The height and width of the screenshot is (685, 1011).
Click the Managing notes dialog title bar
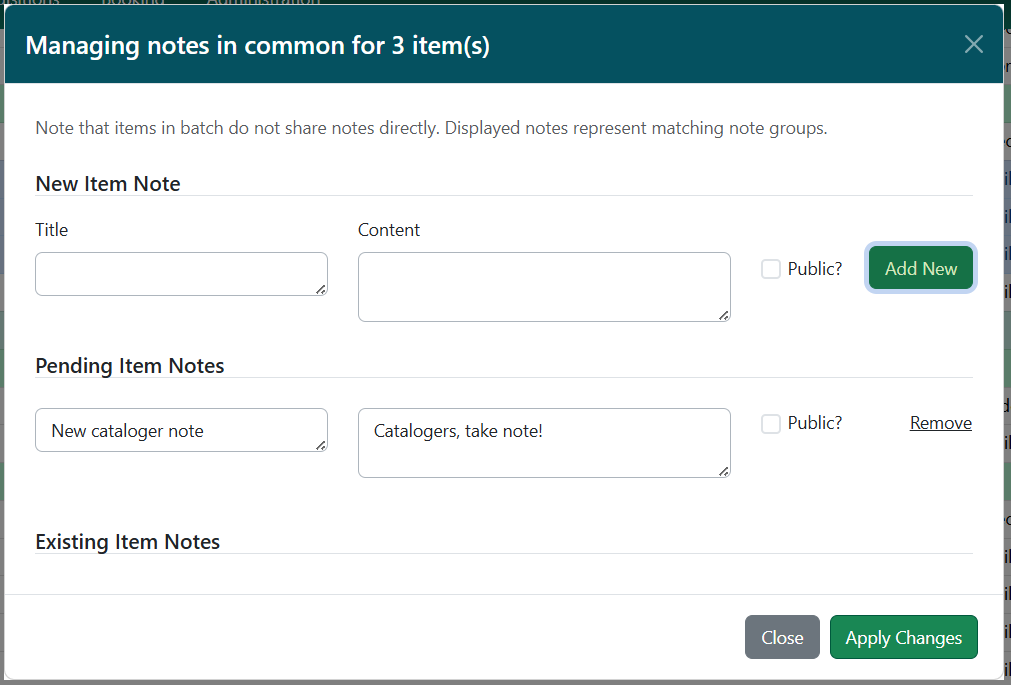point(259,45)
